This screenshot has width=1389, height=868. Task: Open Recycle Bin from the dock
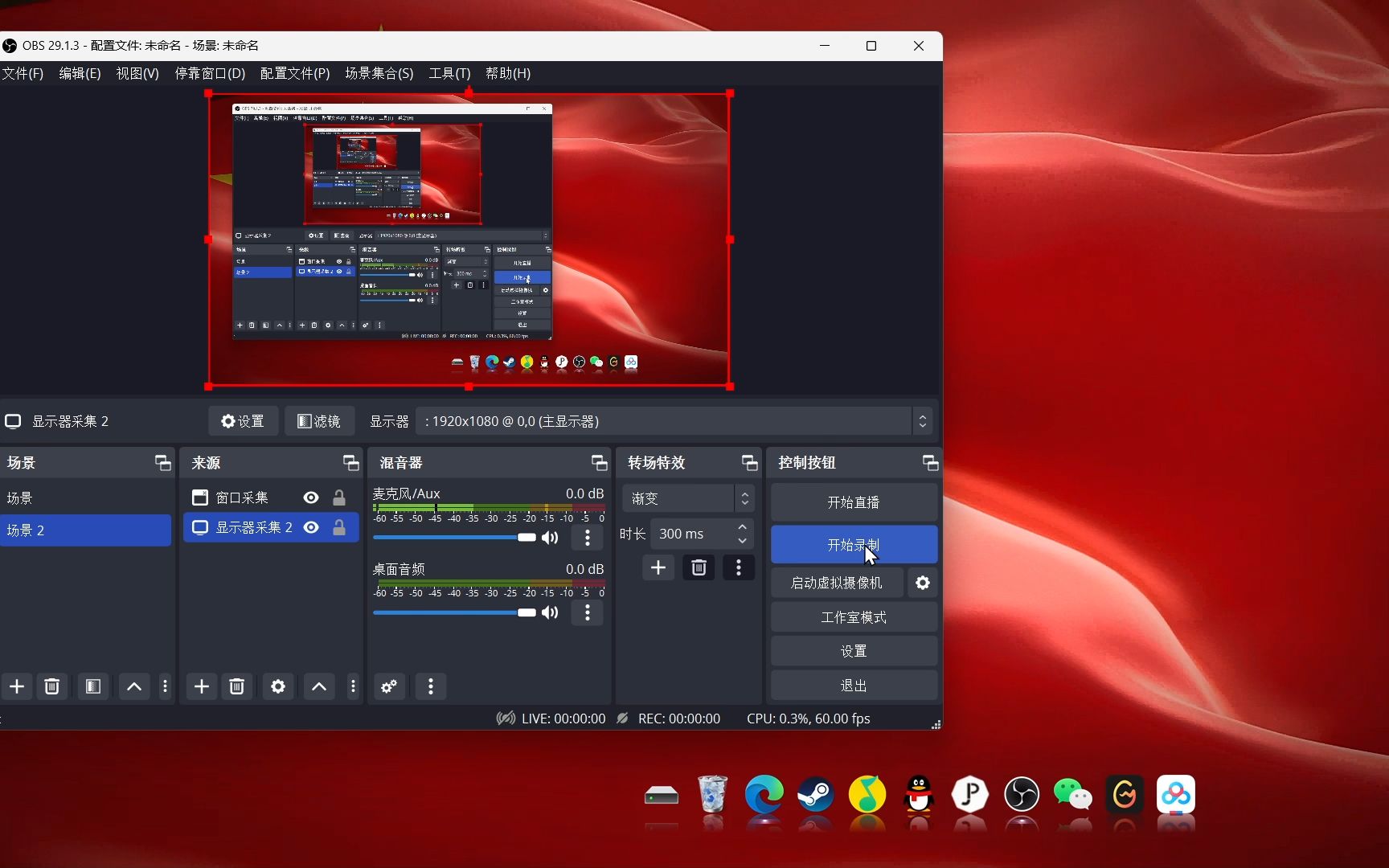click(x=713, y=795)
